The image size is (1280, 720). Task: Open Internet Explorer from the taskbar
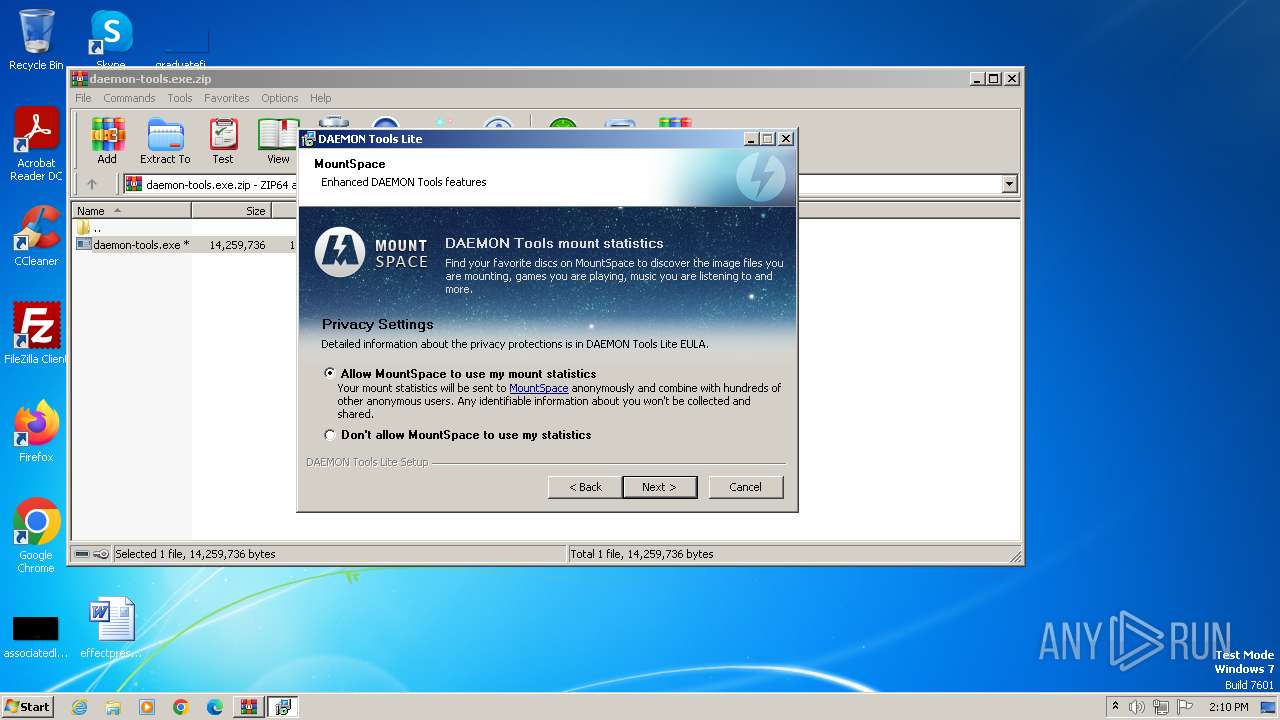pyautogui.click(x=79, y=707)
